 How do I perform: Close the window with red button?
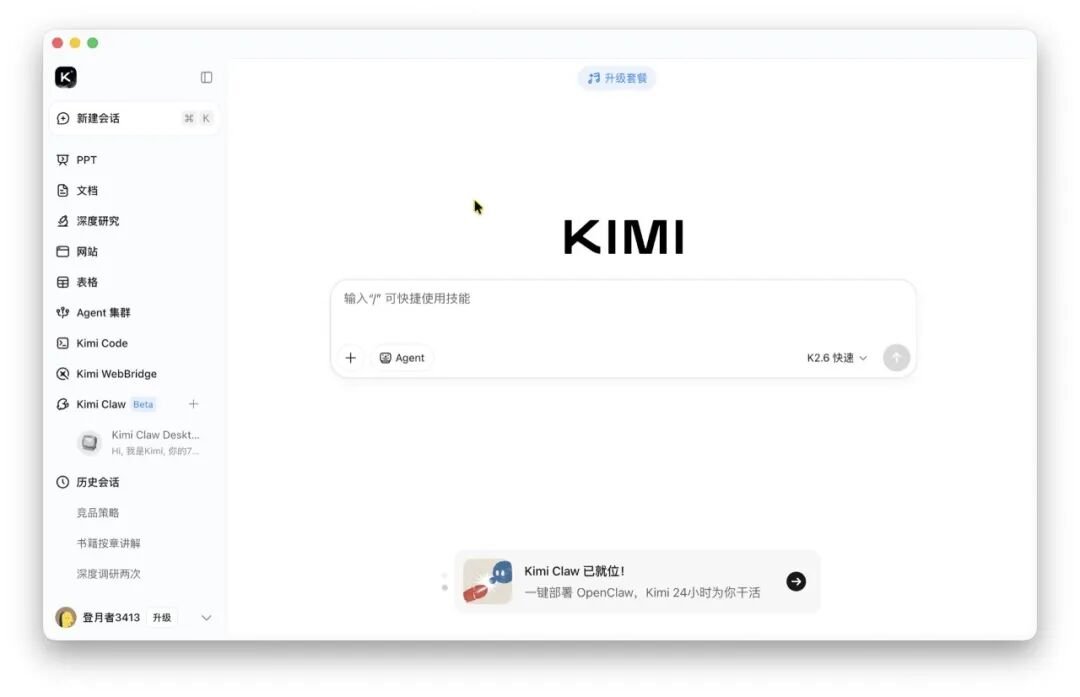pos(57,43)
